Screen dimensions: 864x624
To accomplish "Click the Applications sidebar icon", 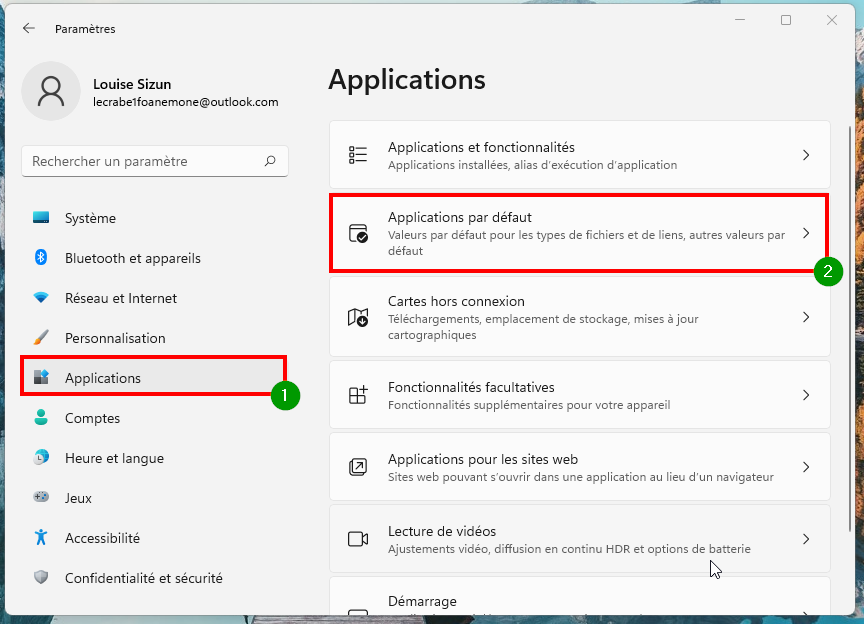I will click(41, 377).
